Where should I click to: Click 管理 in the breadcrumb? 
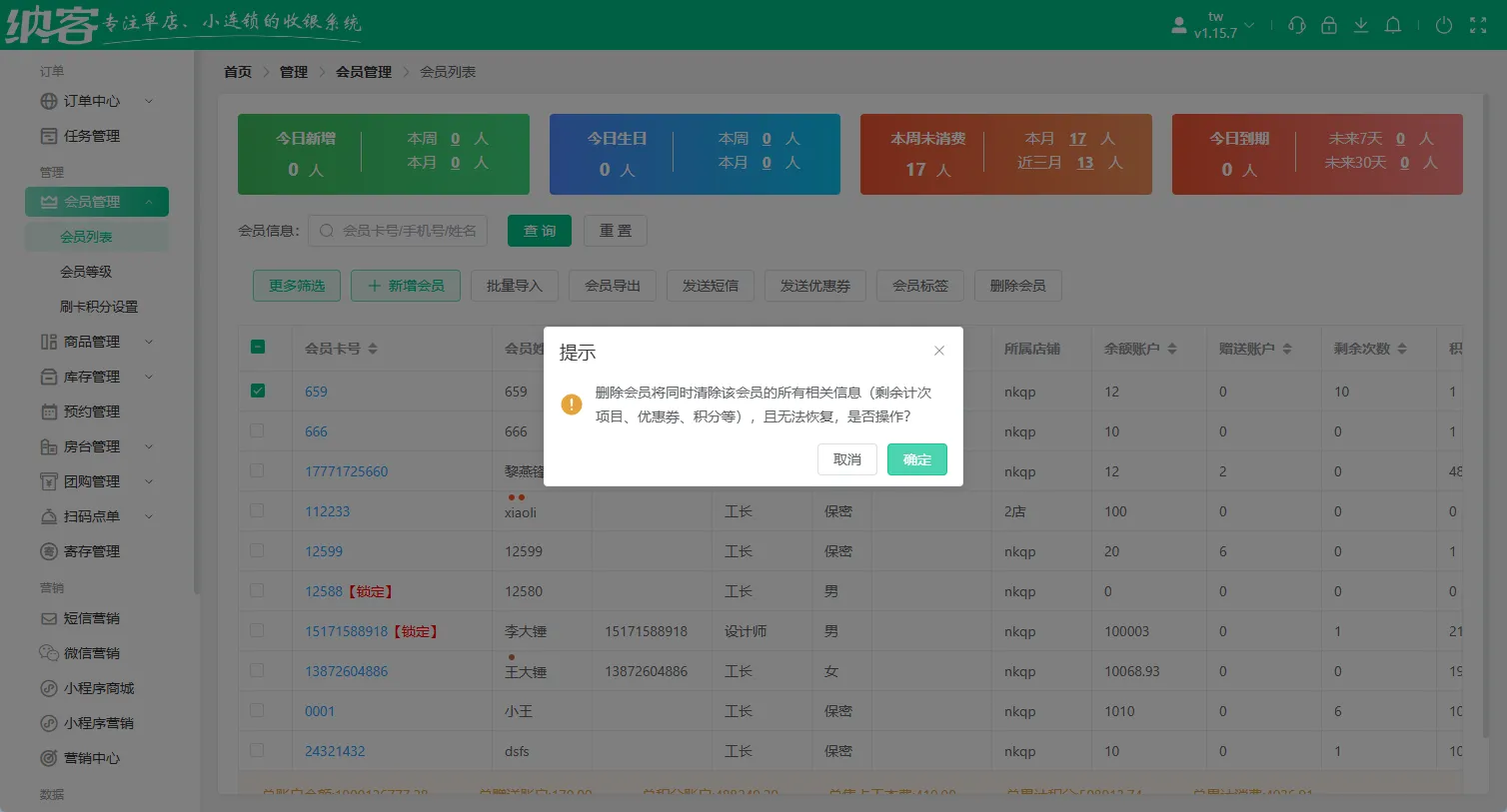pos(293,71)
